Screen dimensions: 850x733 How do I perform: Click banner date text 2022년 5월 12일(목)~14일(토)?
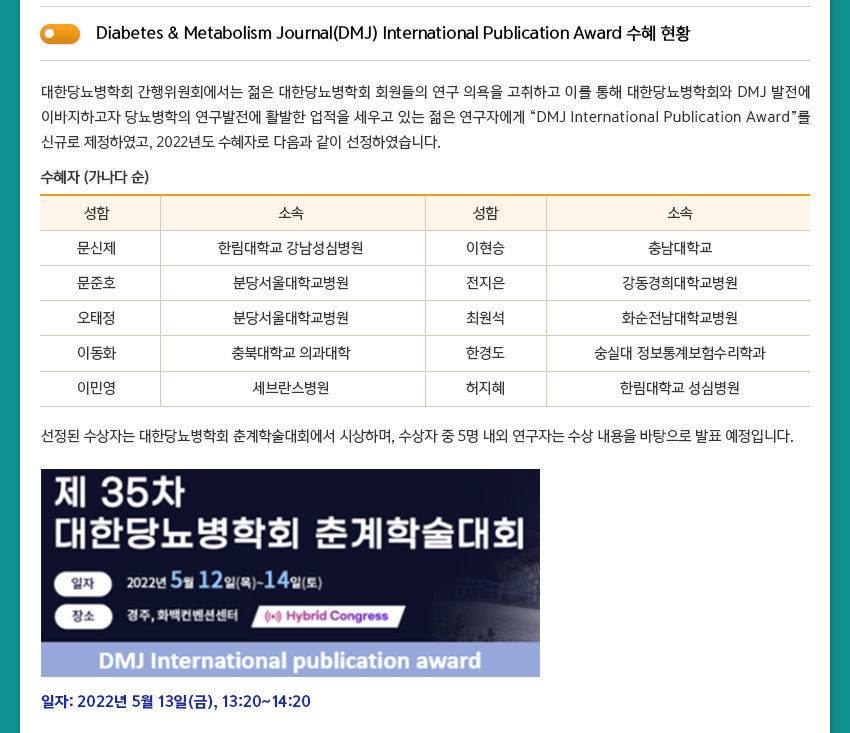pos(224,581)
